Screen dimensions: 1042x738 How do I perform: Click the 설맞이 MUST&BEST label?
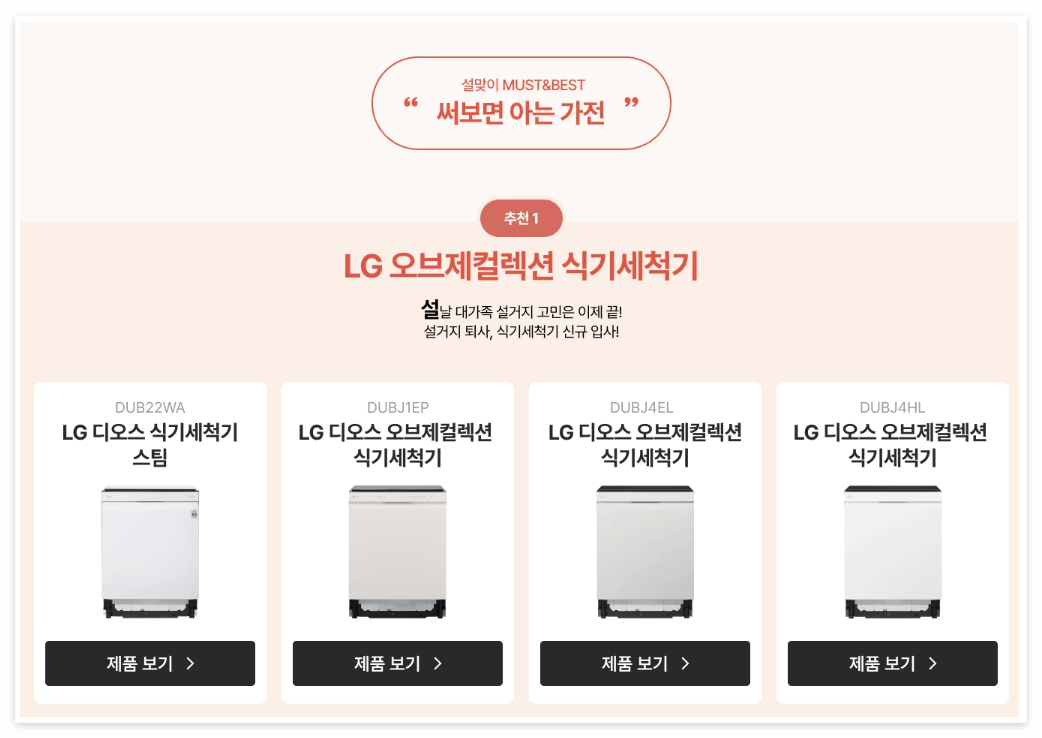point(523,85)
